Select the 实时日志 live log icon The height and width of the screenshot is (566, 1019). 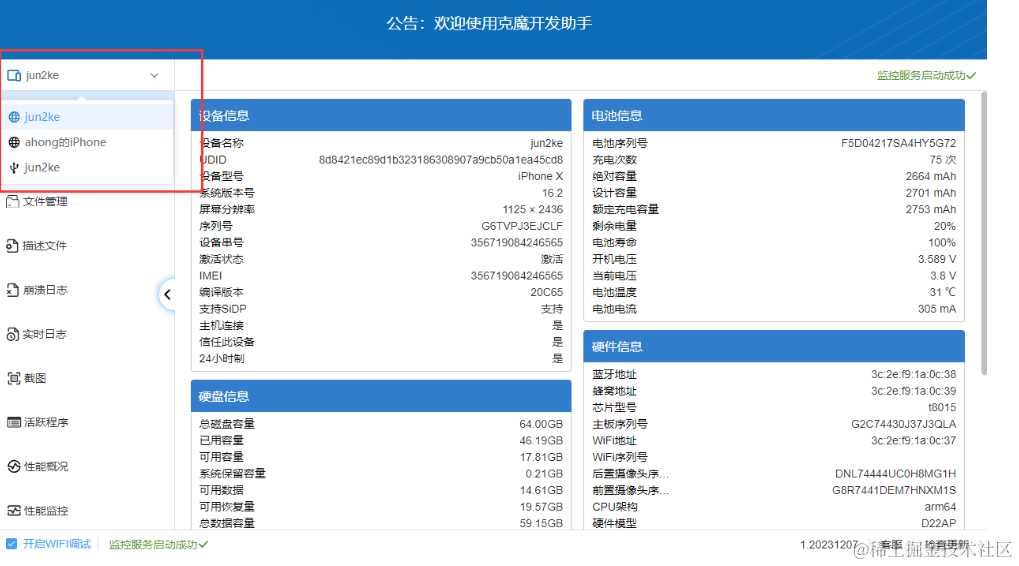(x=14, y=334)
